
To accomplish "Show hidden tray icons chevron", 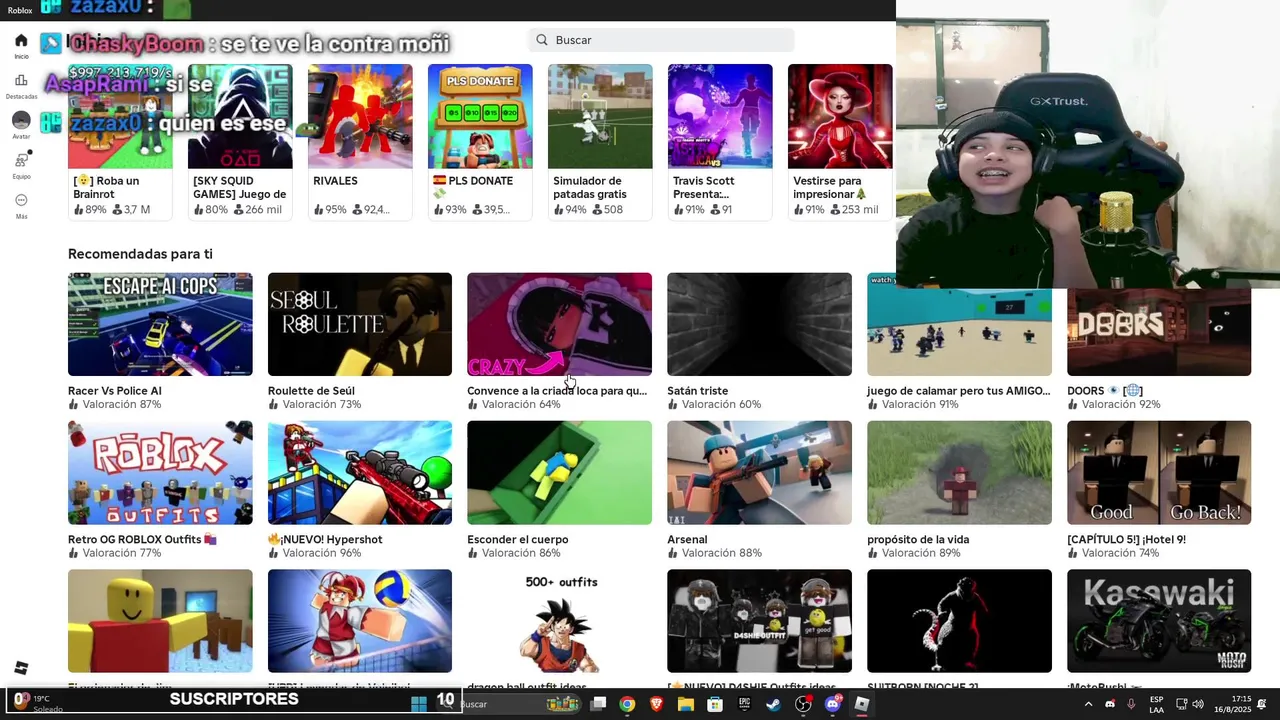I will tap(1088, 704).
